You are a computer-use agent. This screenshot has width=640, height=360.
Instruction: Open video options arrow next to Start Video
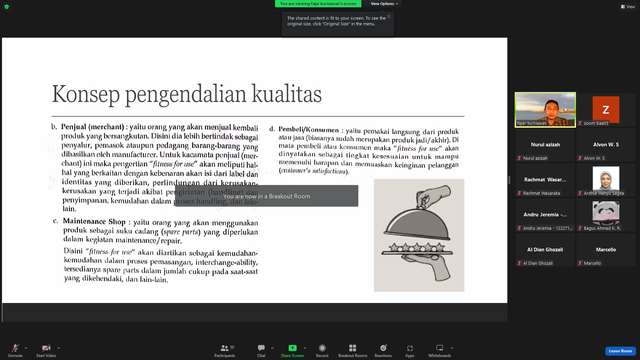(x=58, y=348)
